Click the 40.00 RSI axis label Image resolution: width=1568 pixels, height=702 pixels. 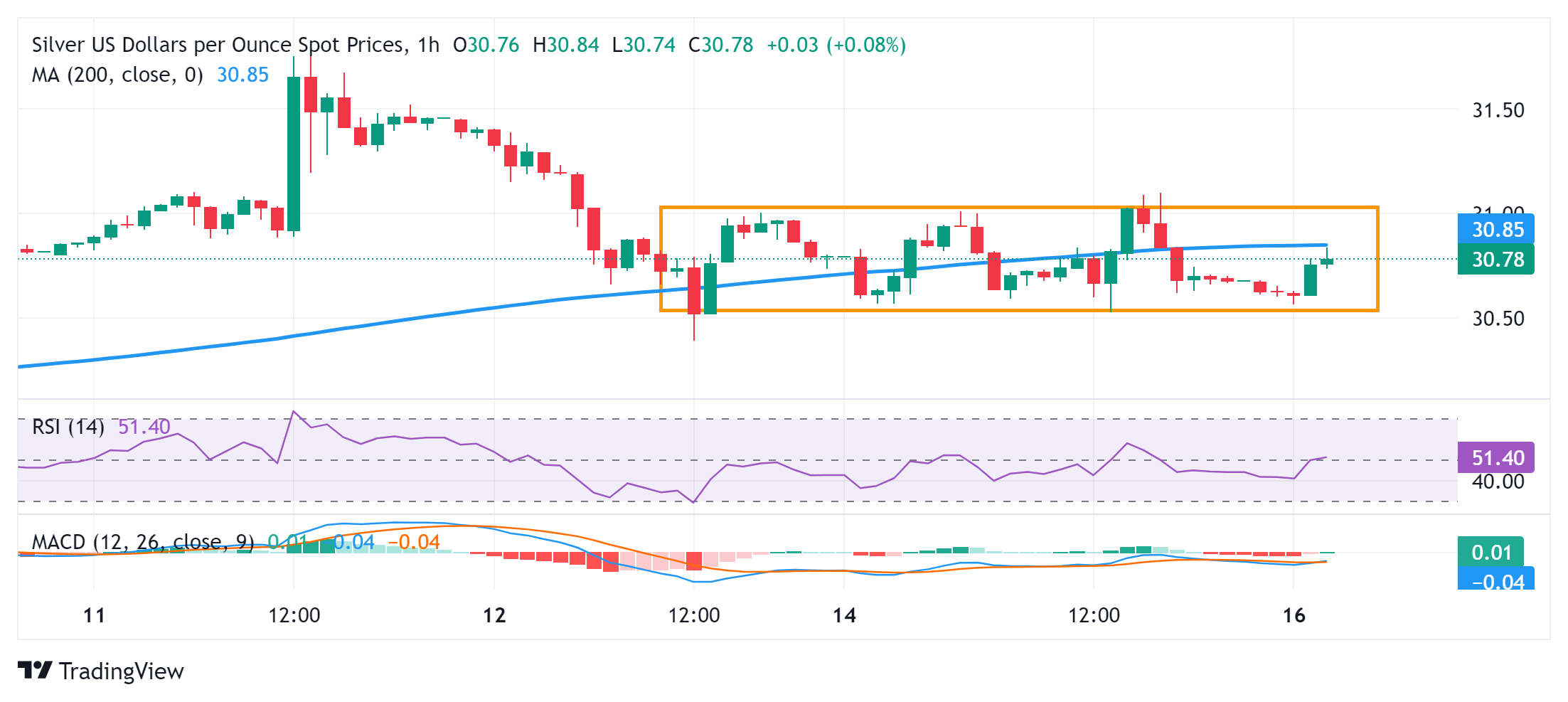click(x=1498, y=482)
